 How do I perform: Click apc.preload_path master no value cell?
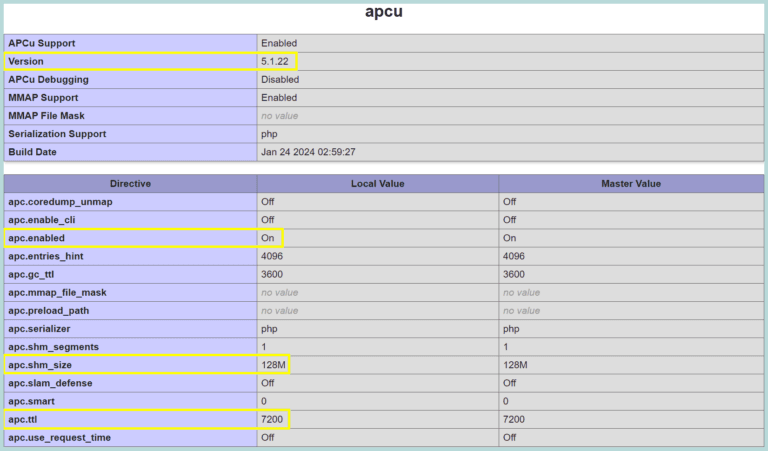(631, 310)
